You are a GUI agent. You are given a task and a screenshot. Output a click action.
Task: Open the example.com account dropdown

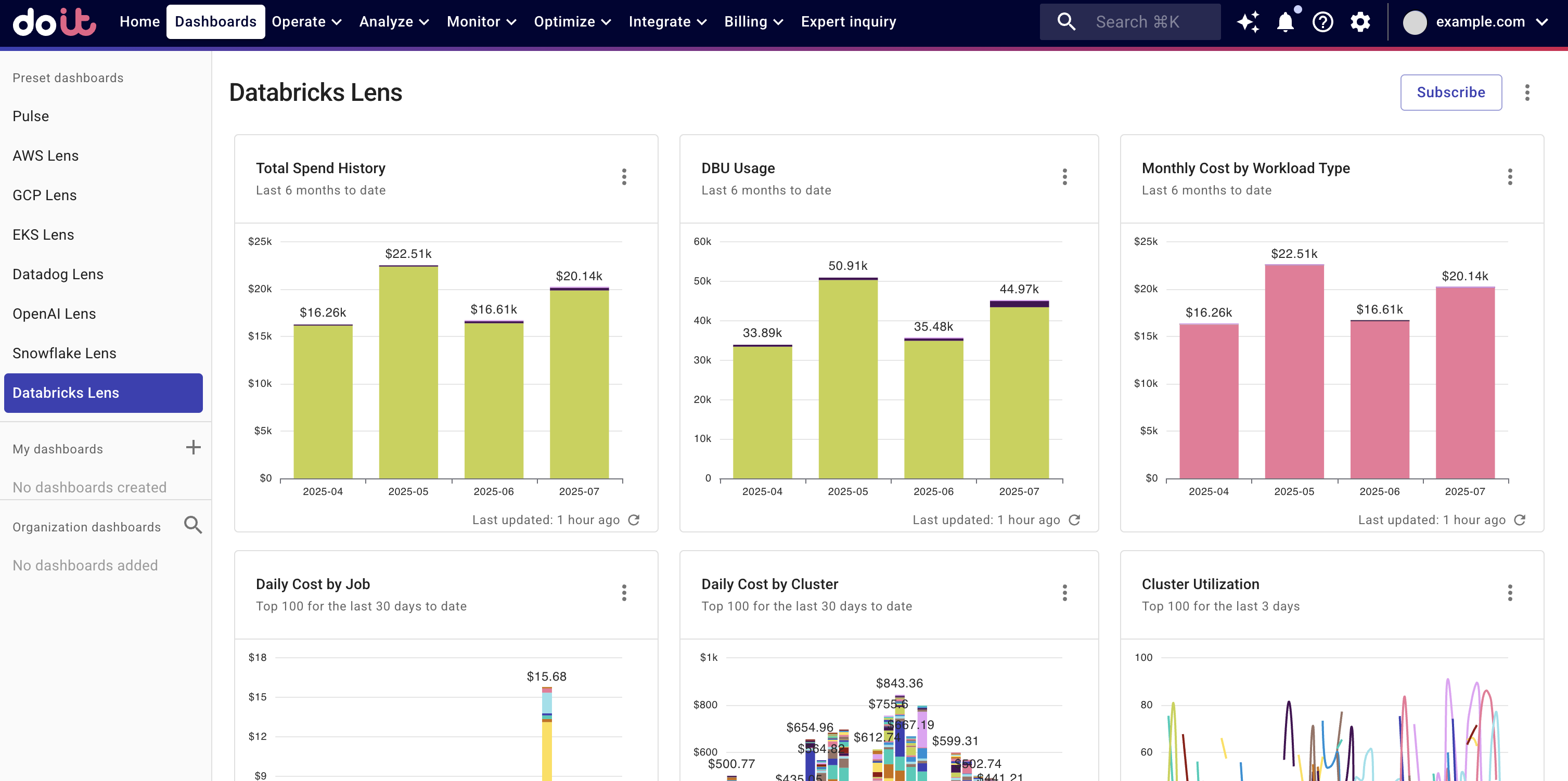pos(1475,22)
